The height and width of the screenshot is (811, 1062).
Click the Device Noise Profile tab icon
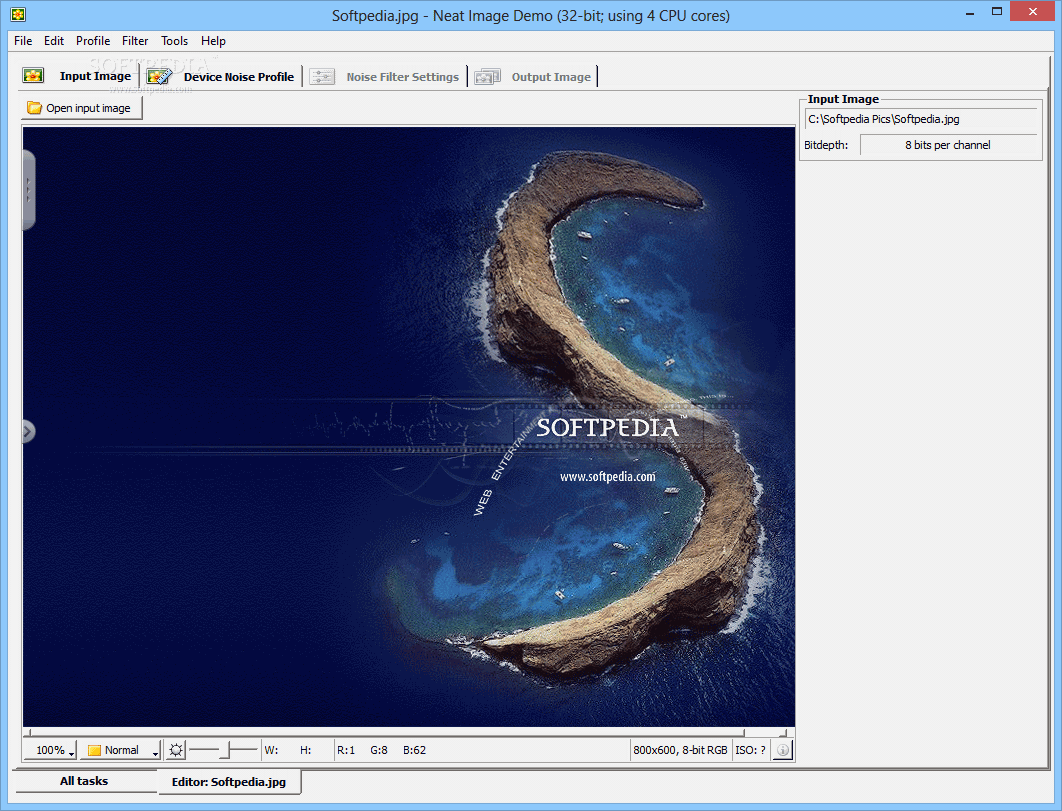pos(159,76)
